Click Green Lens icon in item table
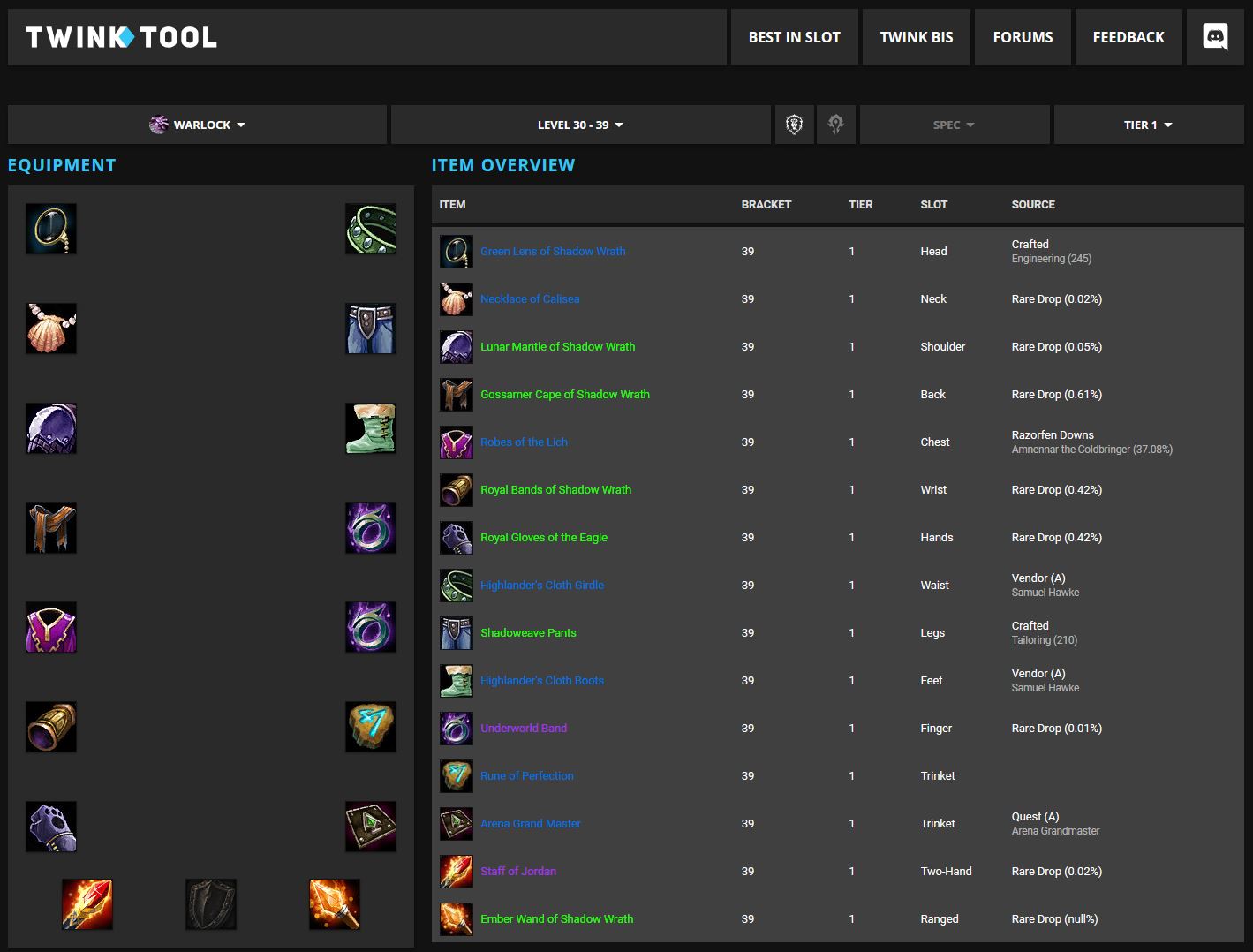This screenshot has width=1253, height=952. 457,252
